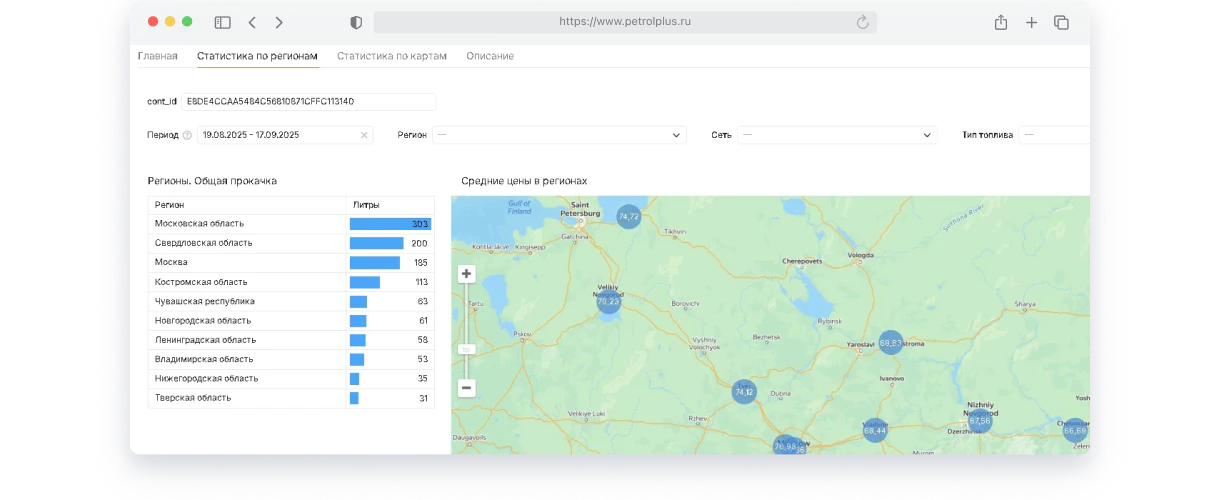Open the Тип топлива dropdown
This screenshot has width=1220, height=500.
tap(1054, 135)
